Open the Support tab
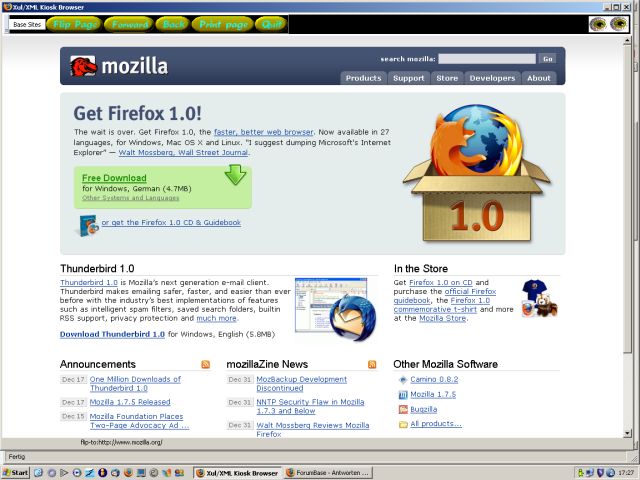Screen dimensions: 640x480 (x=409, y=78)
